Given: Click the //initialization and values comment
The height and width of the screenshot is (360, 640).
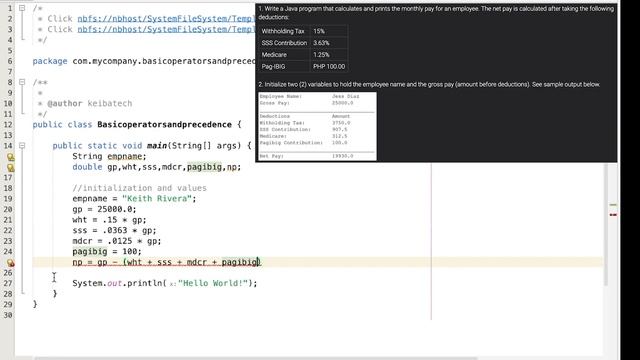Looking at the screenshot, I should coord(140,188).
